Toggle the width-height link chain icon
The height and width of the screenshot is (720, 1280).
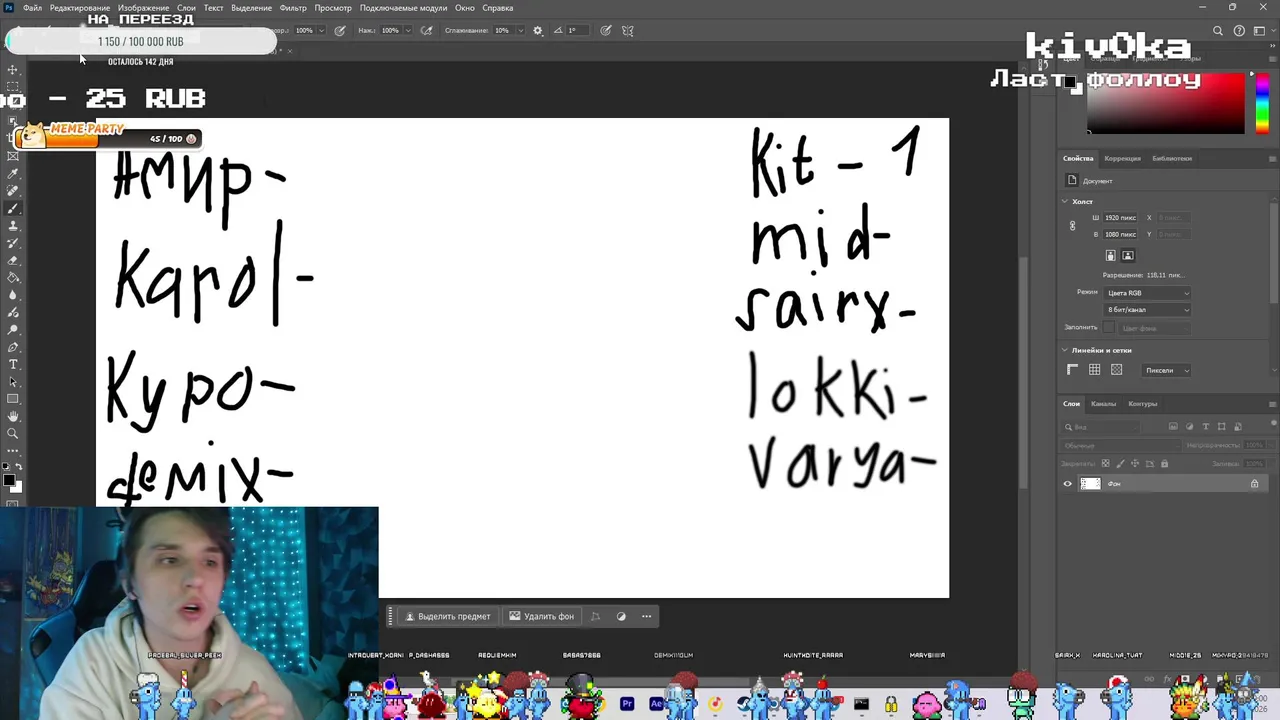point(1072,226)
